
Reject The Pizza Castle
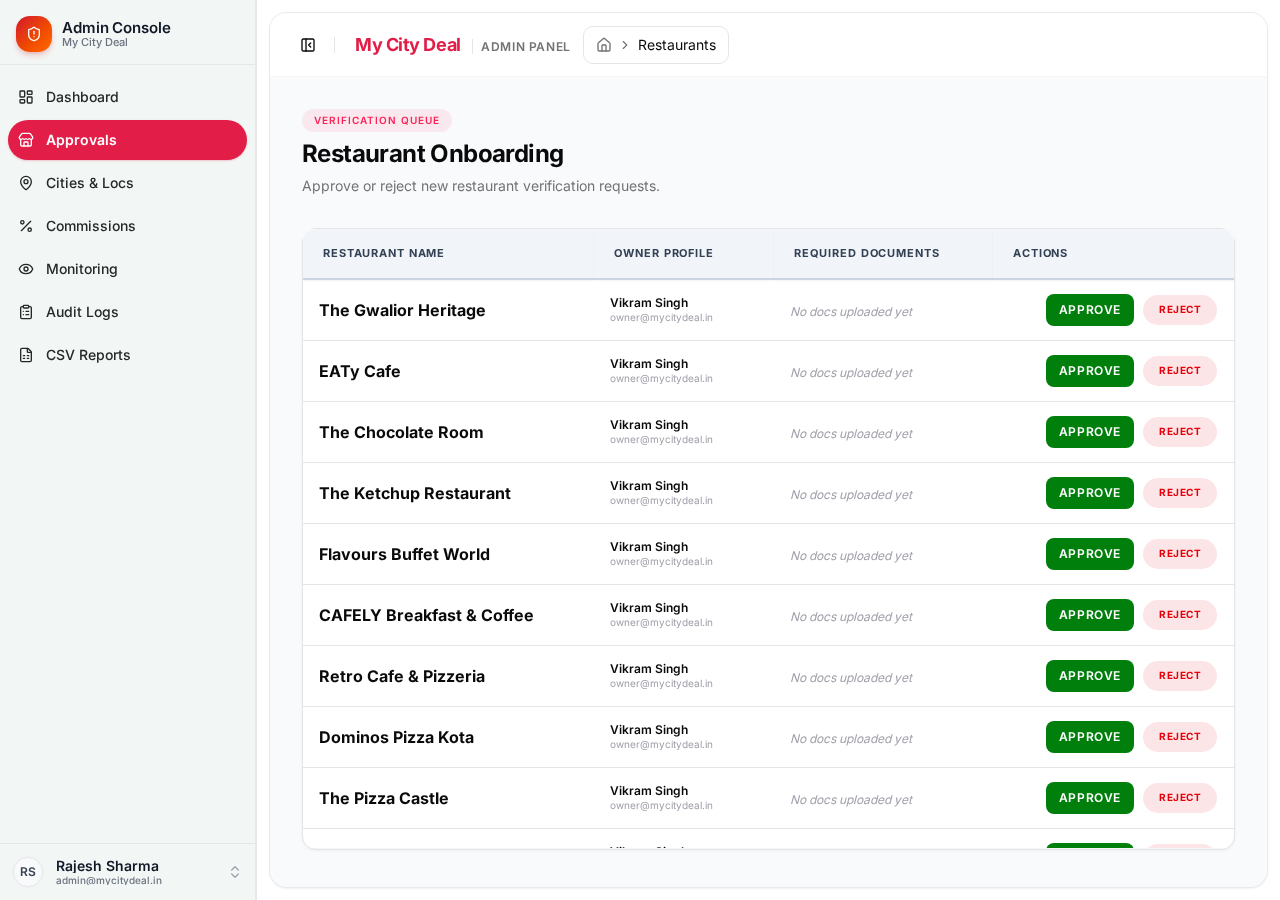1180,798
